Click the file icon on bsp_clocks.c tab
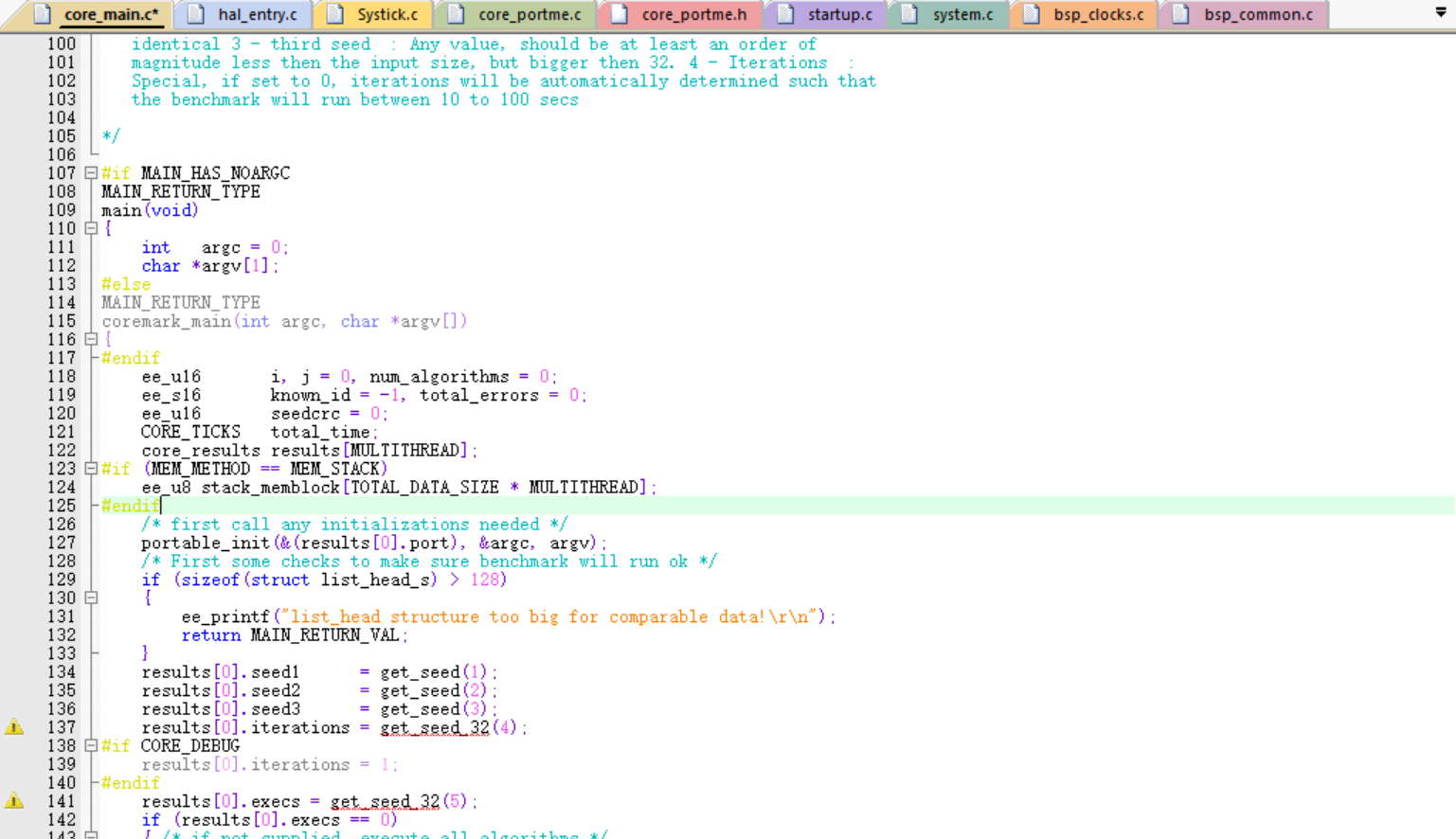The image size is (1456, 839). click(1032, 14)
